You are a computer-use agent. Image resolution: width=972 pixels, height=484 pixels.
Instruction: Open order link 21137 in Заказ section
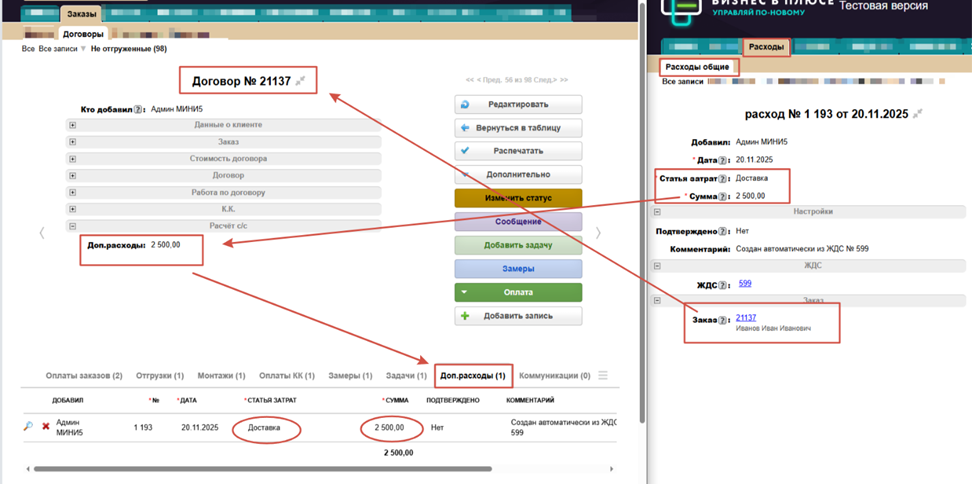point(746,318)
